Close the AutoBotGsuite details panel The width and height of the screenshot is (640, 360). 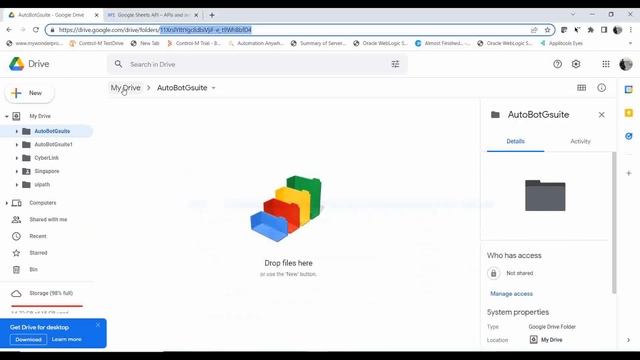tap(601, 115)
